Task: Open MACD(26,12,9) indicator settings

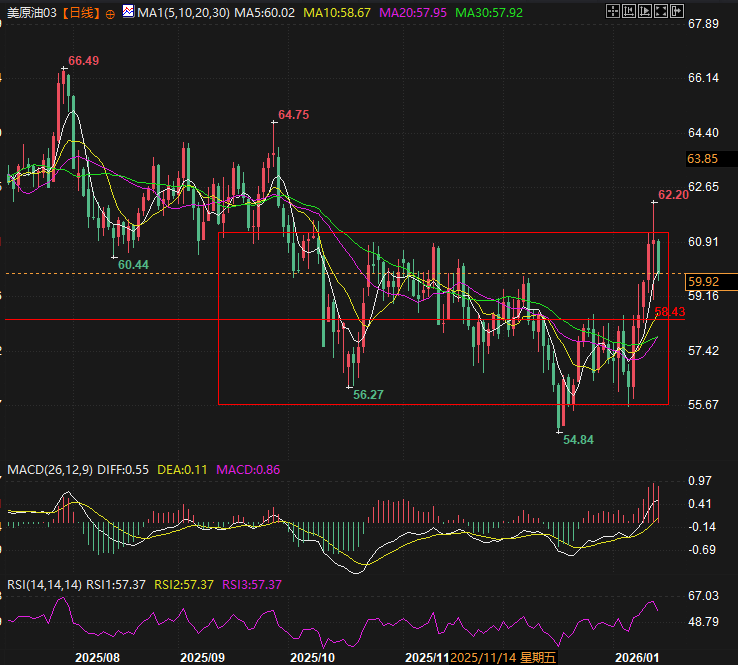Action: pyautogui.click(x=50, y=470)
